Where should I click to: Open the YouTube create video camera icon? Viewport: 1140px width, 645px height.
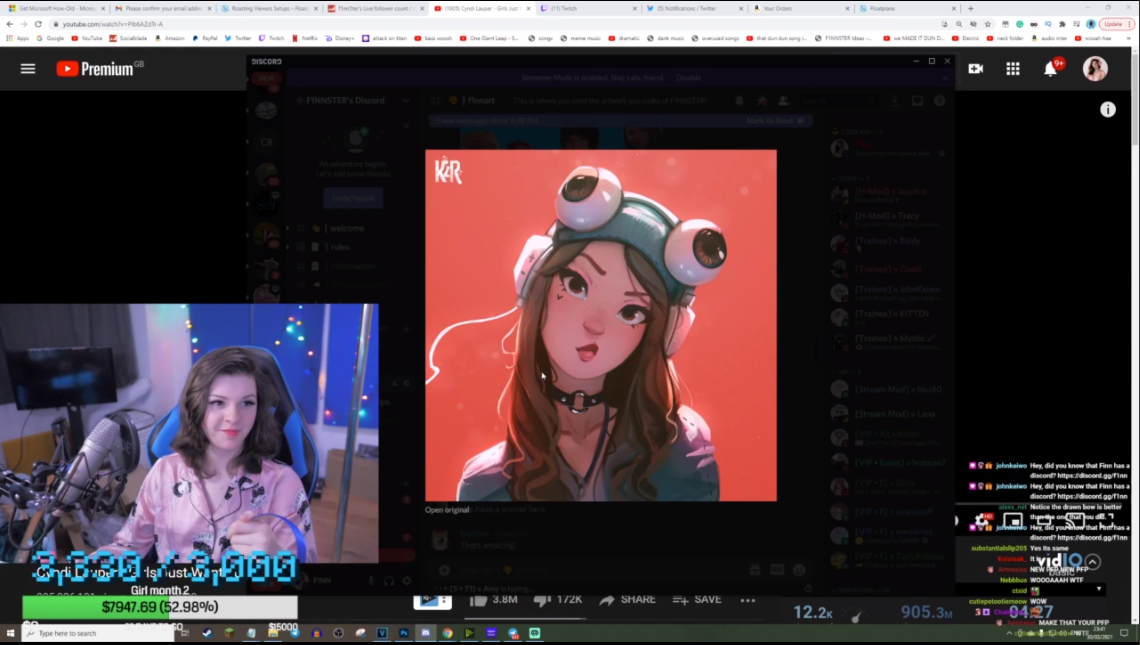point(976,68)
